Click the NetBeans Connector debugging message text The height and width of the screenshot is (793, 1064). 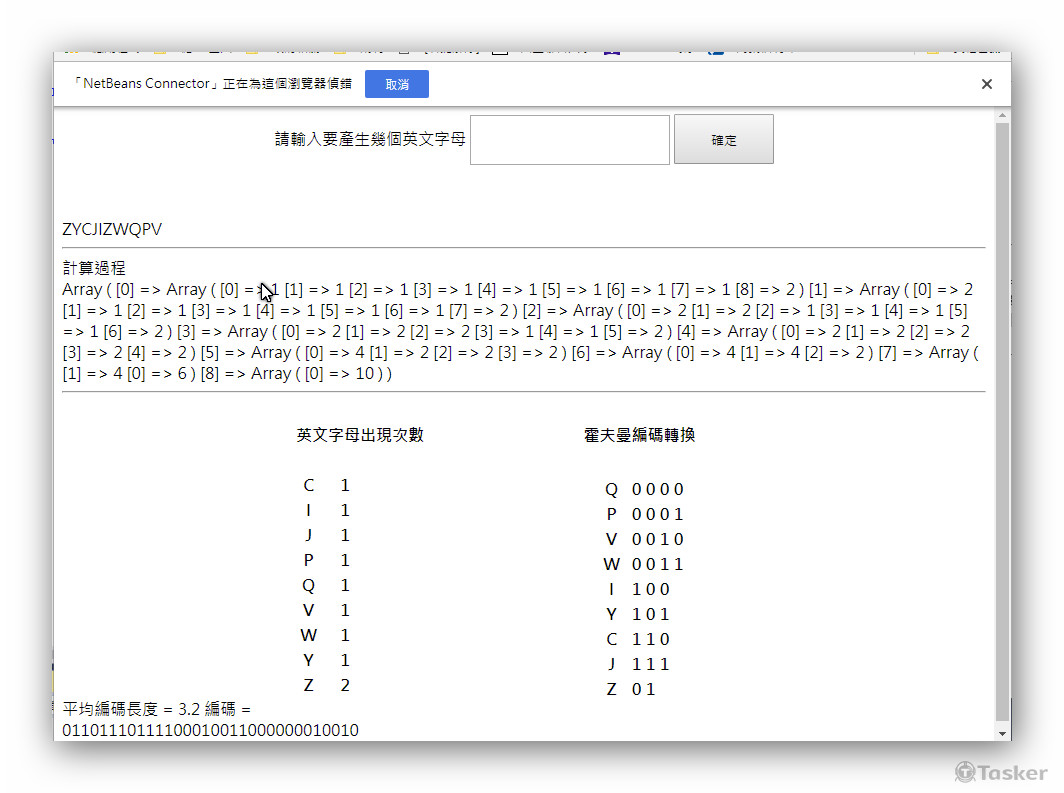[x=212, y=84]
